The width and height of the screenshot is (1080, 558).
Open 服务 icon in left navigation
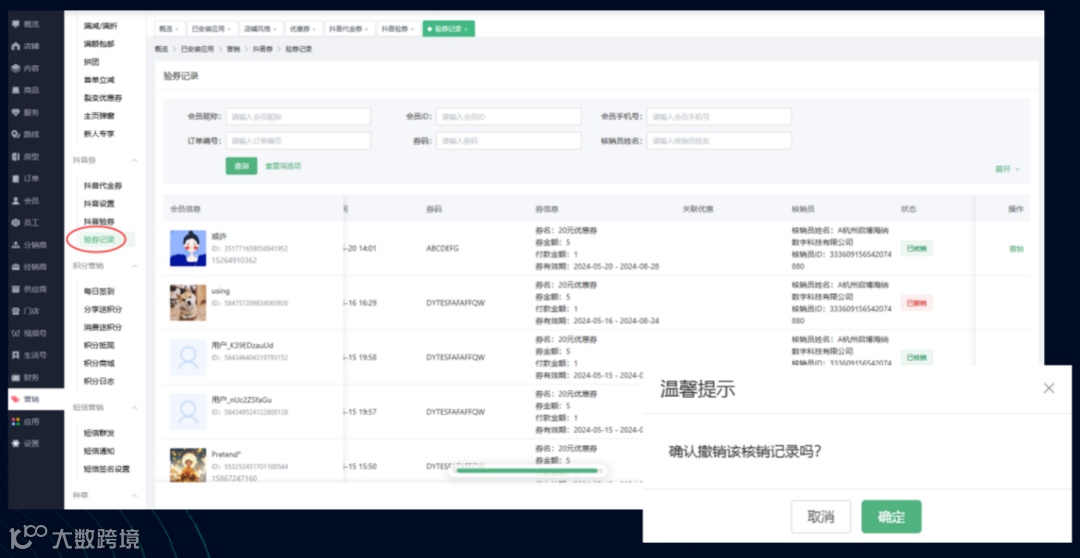point(16,112)
